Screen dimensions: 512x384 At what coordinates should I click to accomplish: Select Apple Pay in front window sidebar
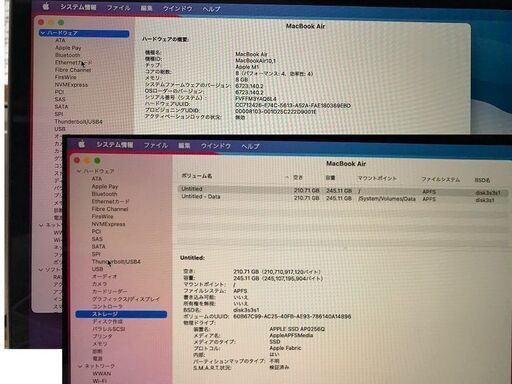pos(105,186)
